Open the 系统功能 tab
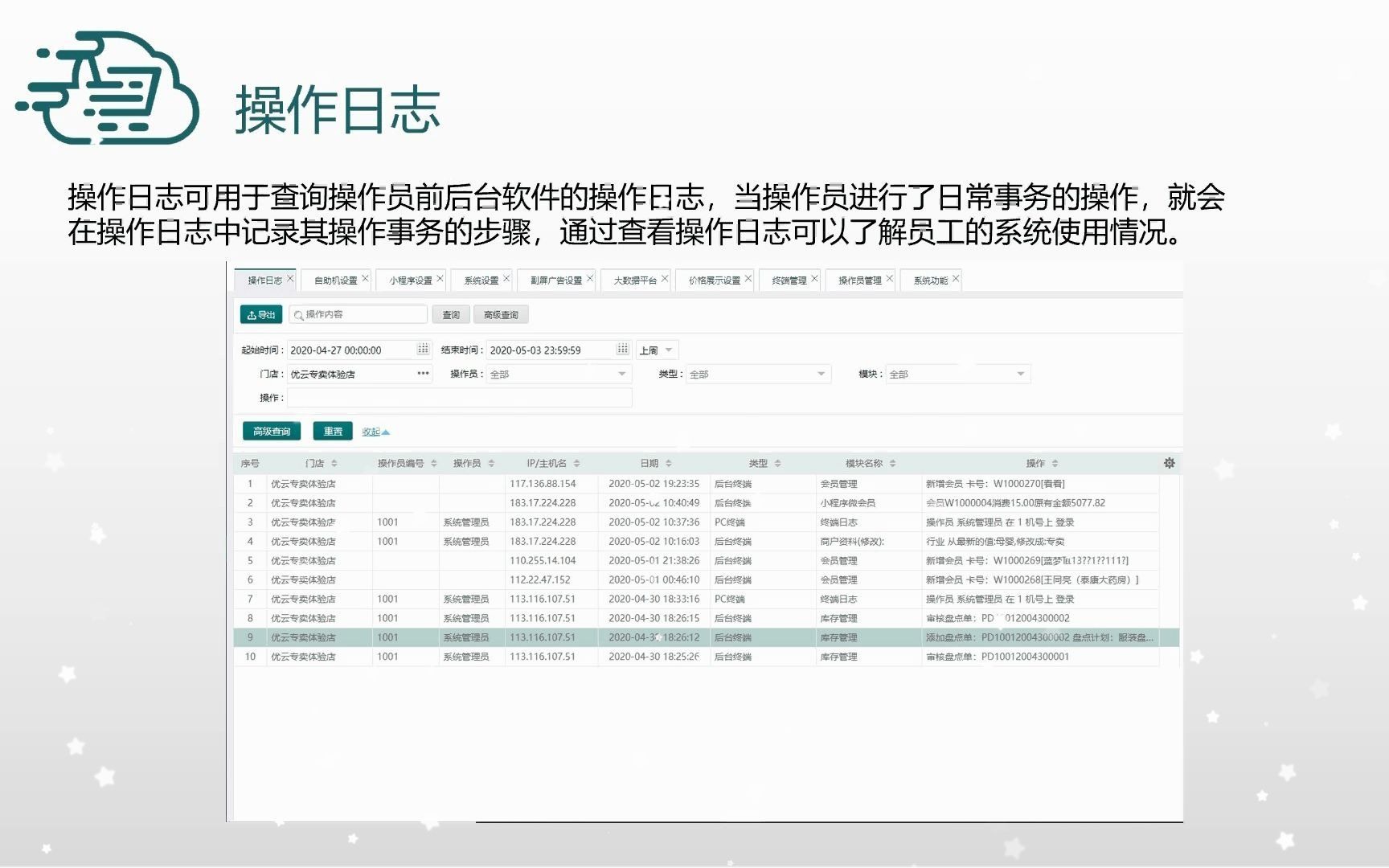 [x=931, y=280]
